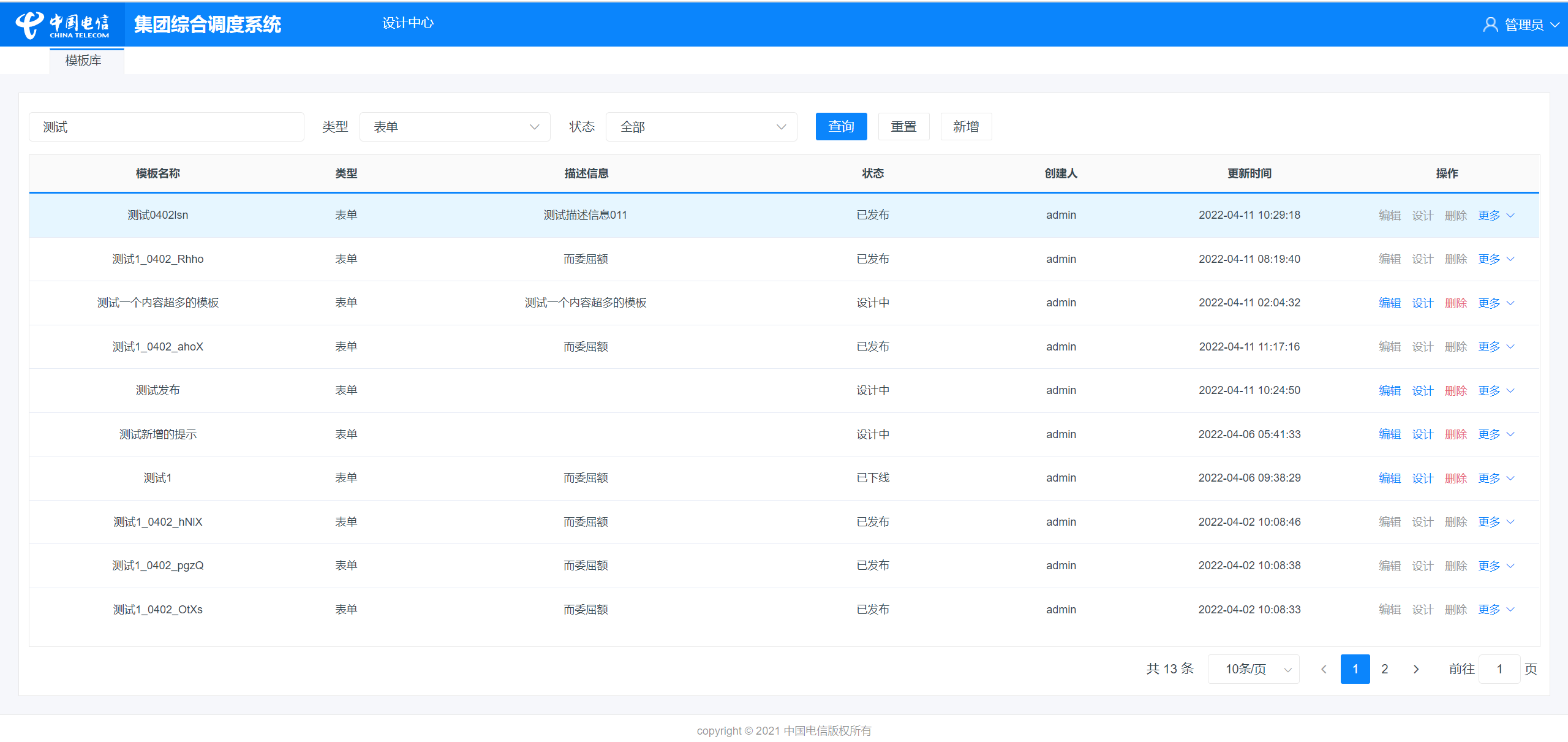Image resolution: width=1568 pixels, height=742 pixels.
Task: Select the row named 测试1_0402_ahoX
Action: click(784, 347)
